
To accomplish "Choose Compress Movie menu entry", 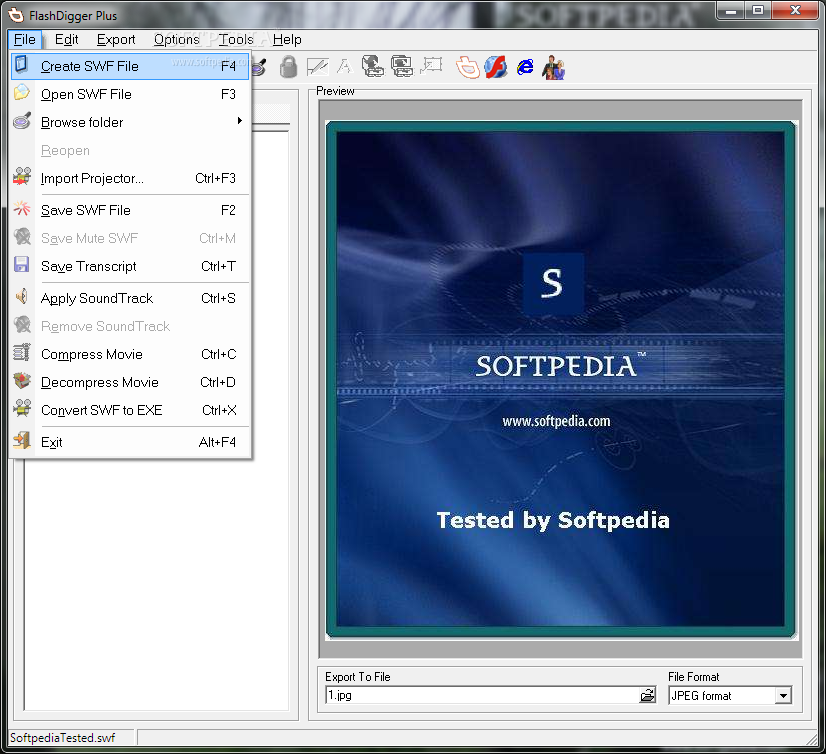I will click(130, 354).
